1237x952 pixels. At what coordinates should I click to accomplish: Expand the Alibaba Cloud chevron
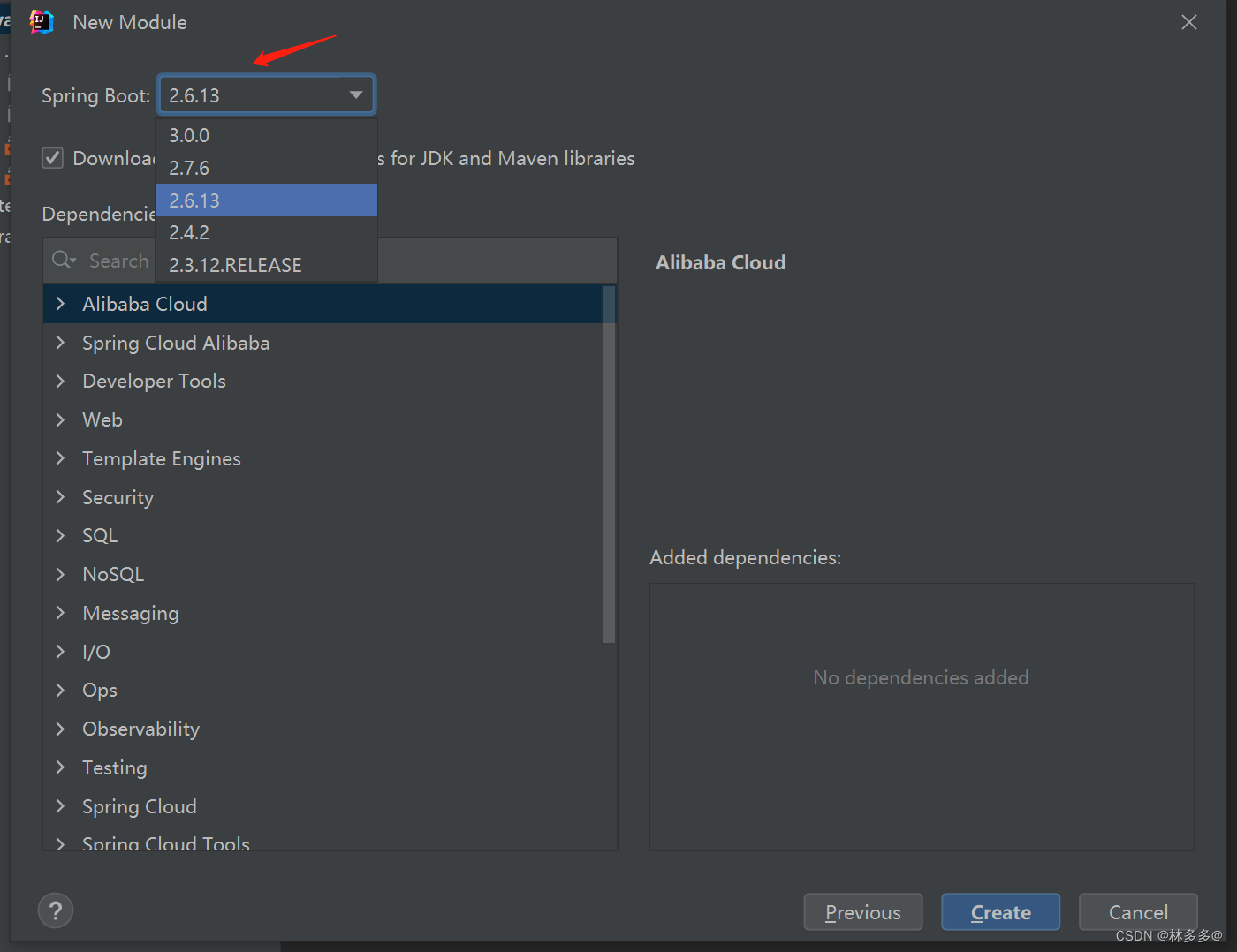(60, 304)
